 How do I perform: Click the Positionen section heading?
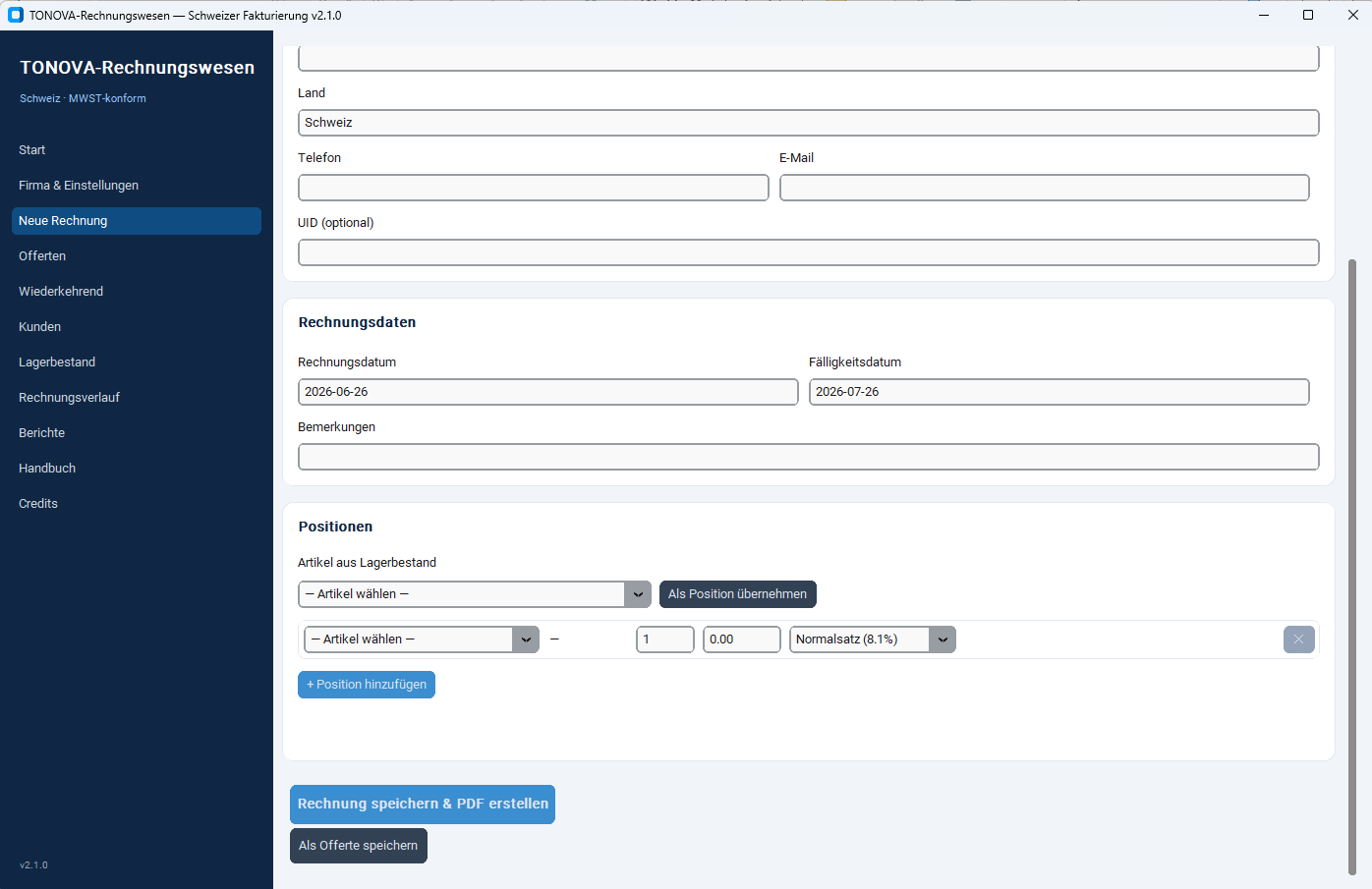[335, 527]
